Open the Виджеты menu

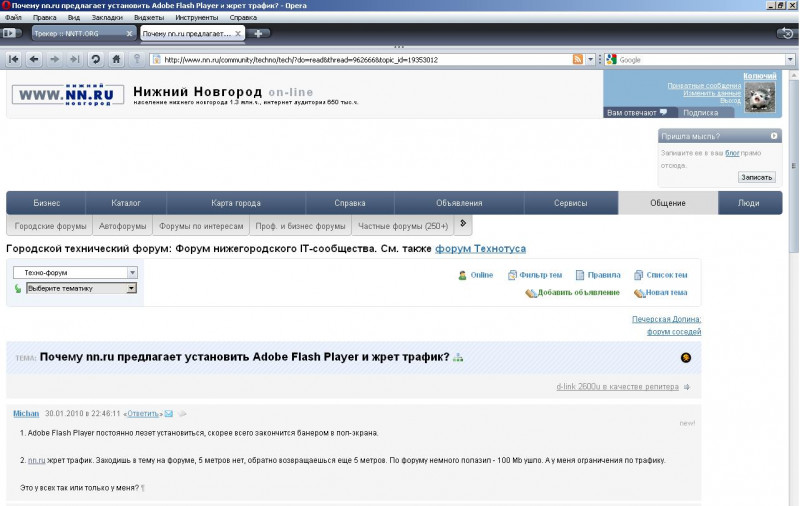click(x=149, y=17)
